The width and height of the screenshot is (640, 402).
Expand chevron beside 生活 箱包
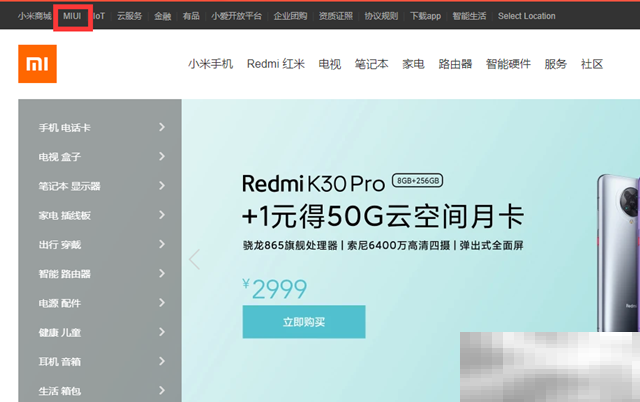pyautogui.click(x=162, y=391)
